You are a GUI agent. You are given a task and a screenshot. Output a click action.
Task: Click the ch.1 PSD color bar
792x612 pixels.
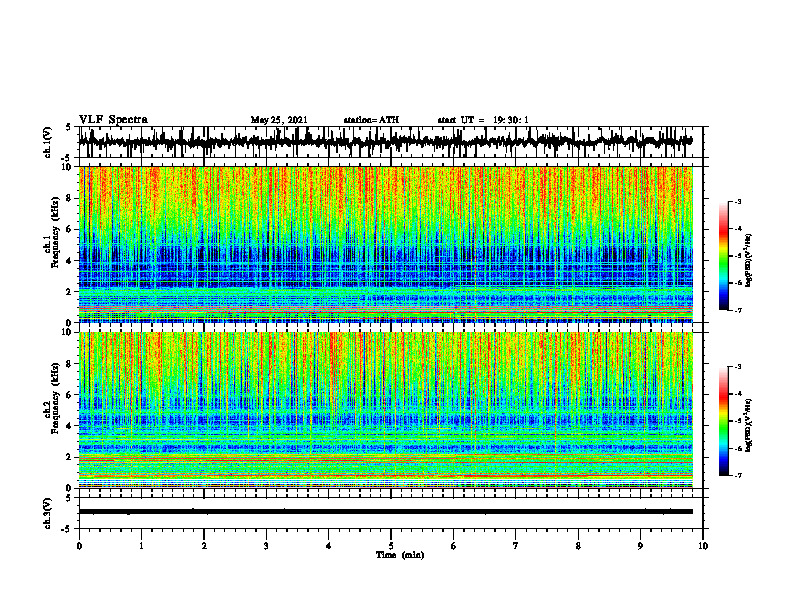click(x=724, y=256)
